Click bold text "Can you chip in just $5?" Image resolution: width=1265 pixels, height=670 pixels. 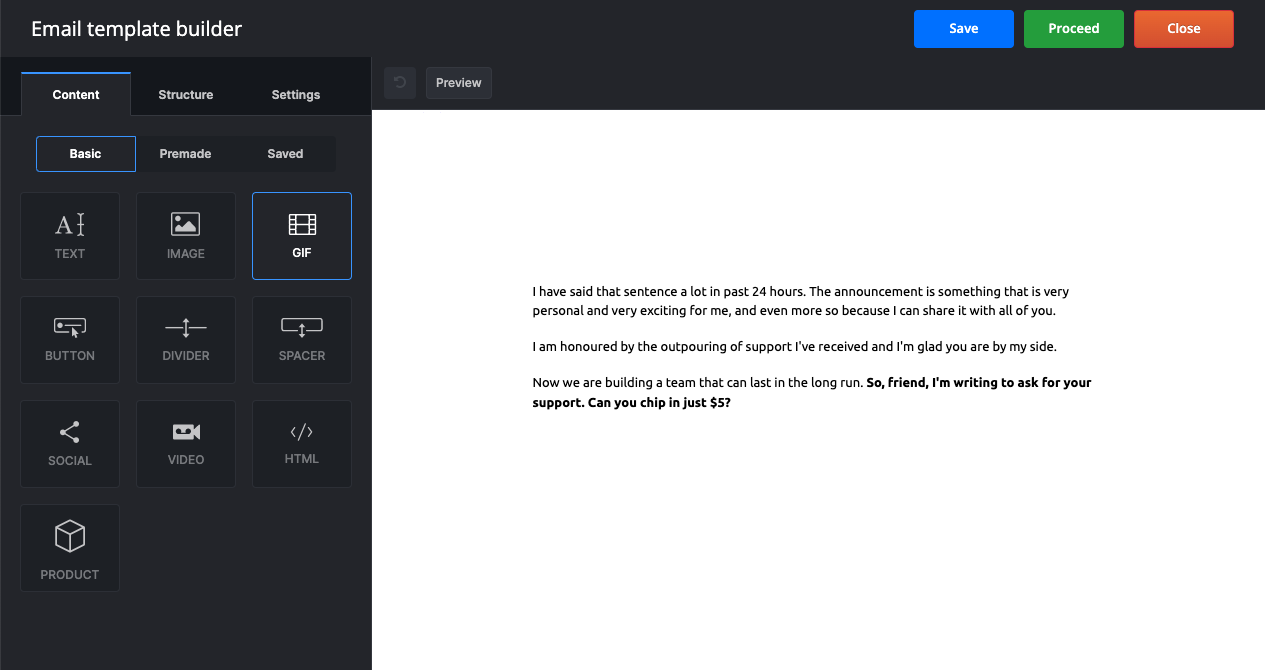[x=659, y=402]
